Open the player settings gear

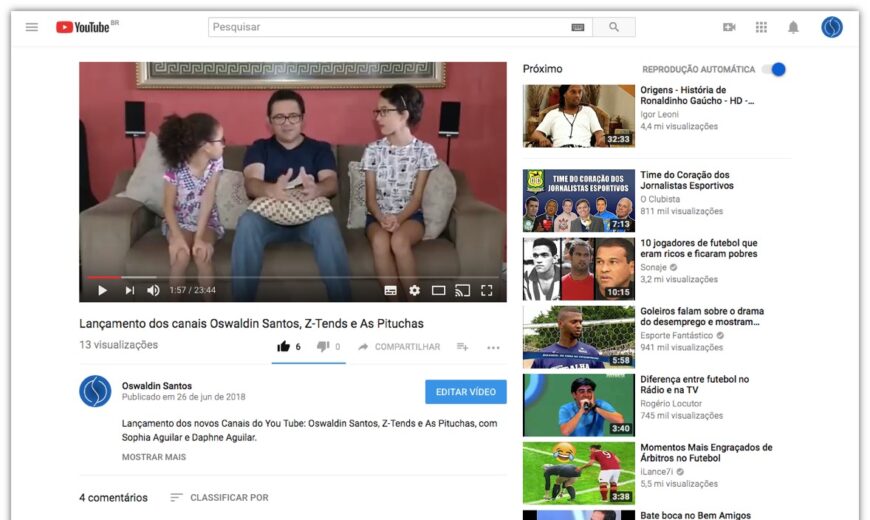click(x=414, y=290)
